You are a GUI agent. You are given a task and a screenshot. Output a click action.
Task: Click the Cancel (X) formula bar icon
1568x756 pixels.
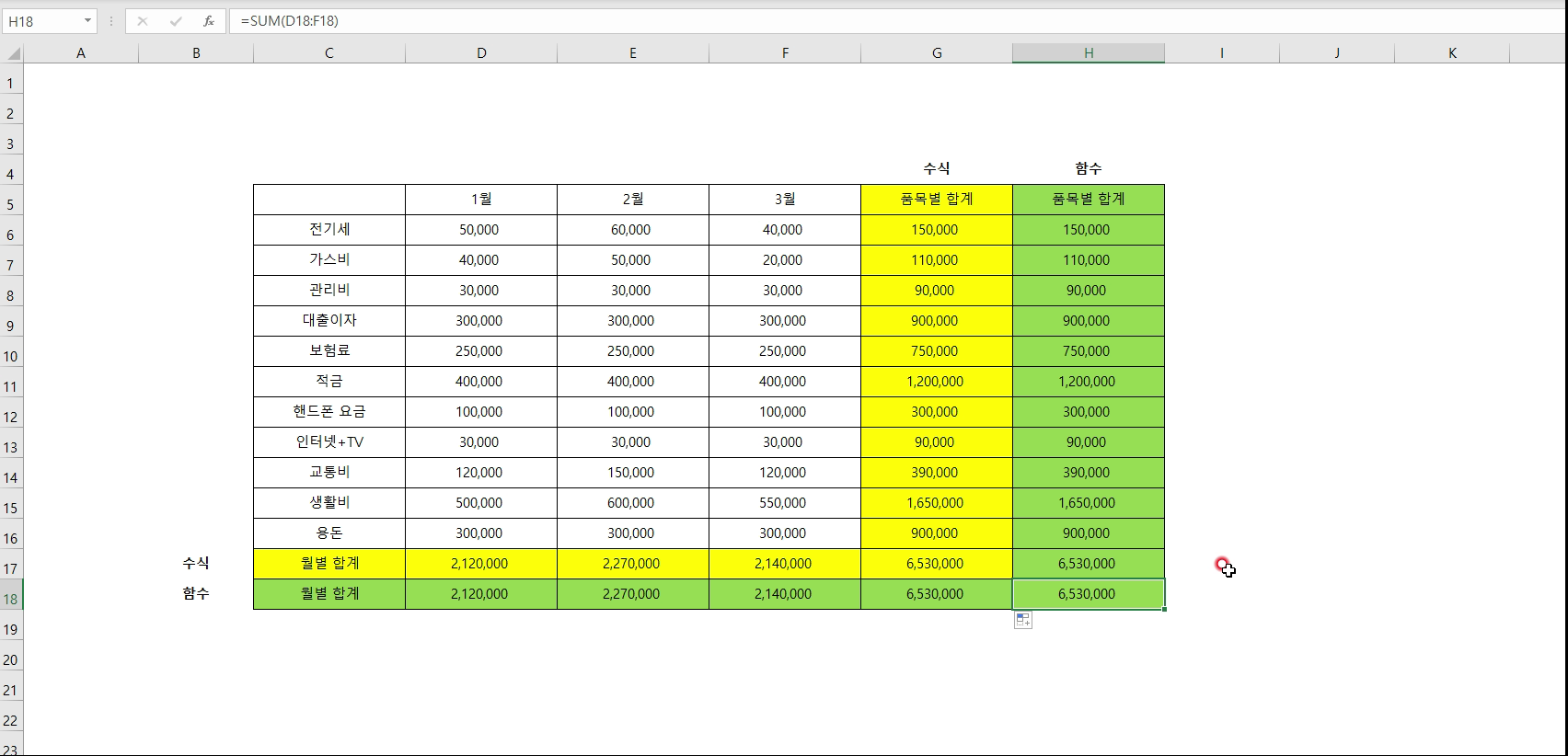click(x=142, y=21)
